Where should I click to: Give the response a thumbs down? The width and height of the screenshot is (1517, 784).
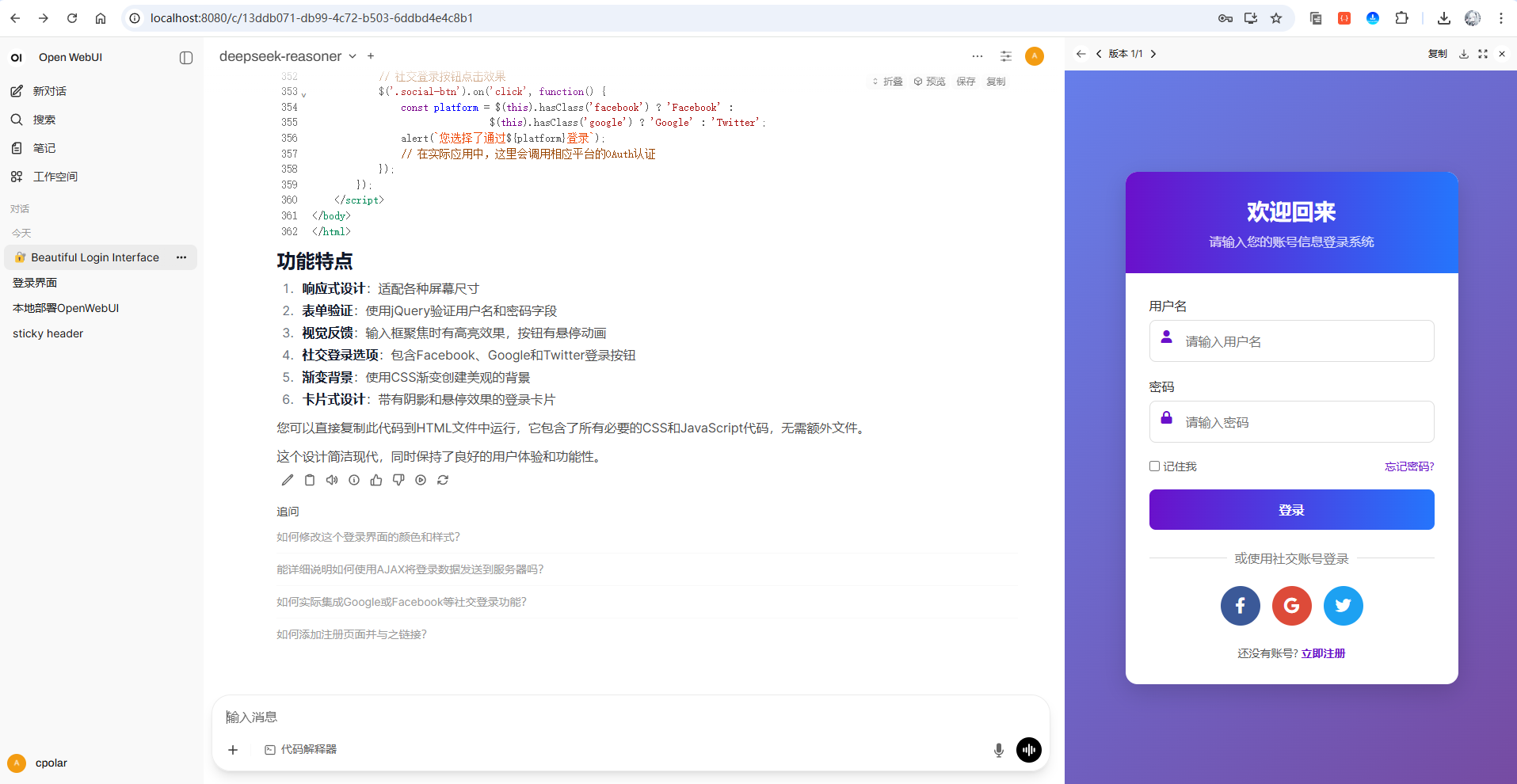tap(398, 480)
